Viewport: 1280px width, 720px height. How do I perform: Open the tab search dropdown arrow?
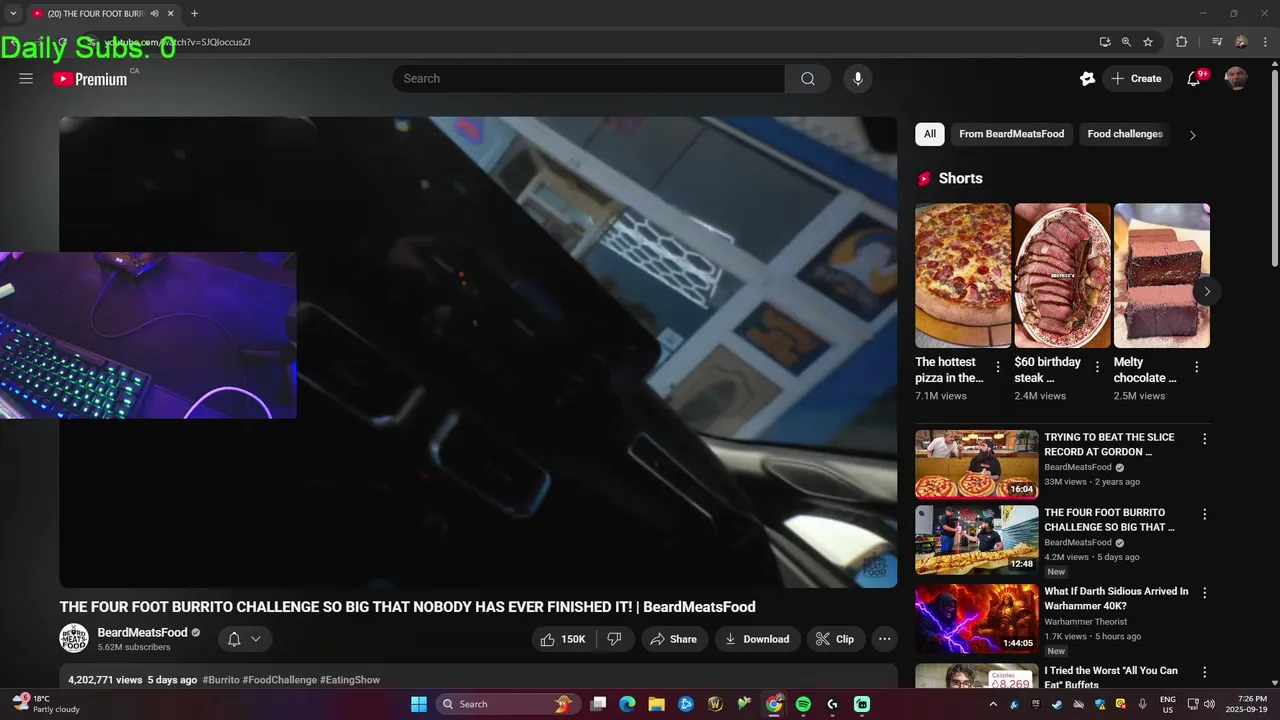pyautogui.click(x=13, y=14)
